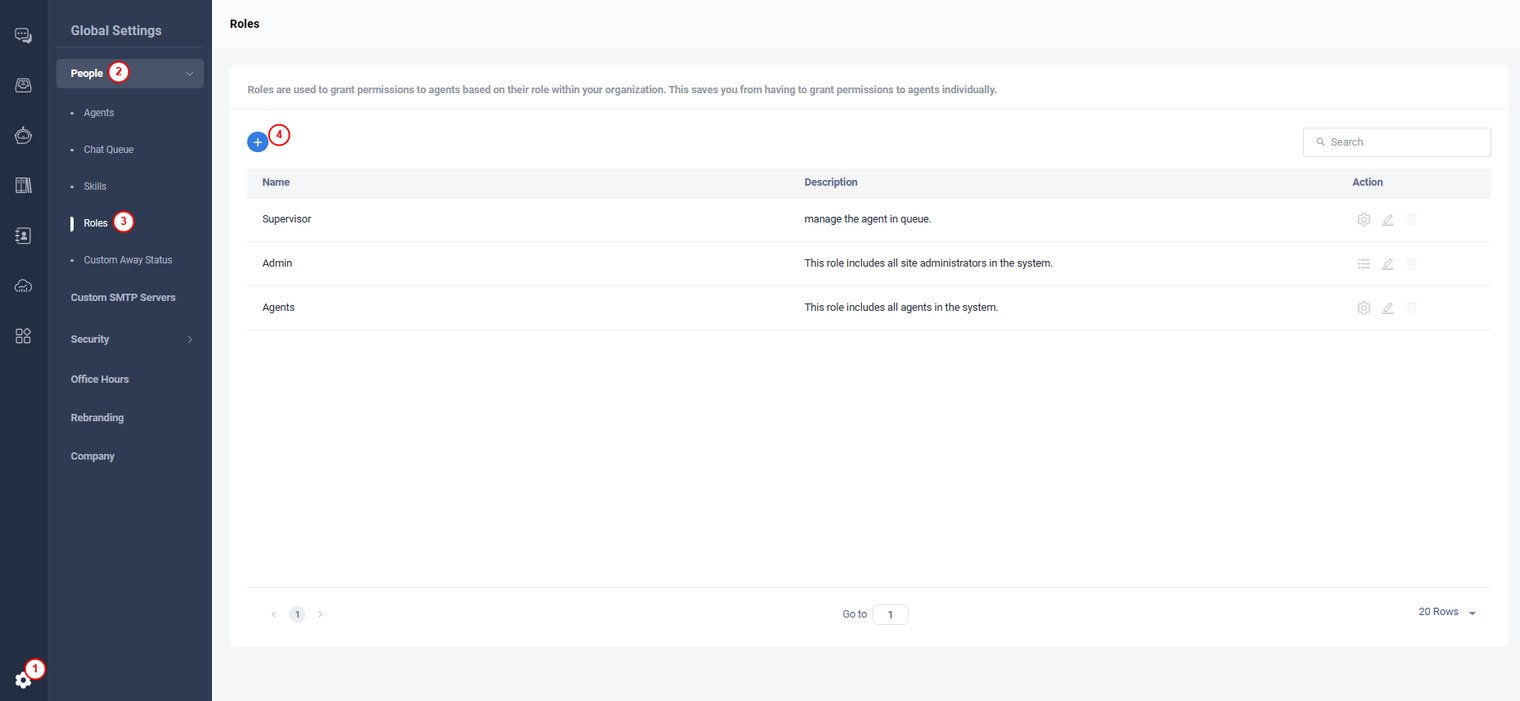
Task: Open Office Hours settings
Action: pyautogui.click(x=100, y=380)
